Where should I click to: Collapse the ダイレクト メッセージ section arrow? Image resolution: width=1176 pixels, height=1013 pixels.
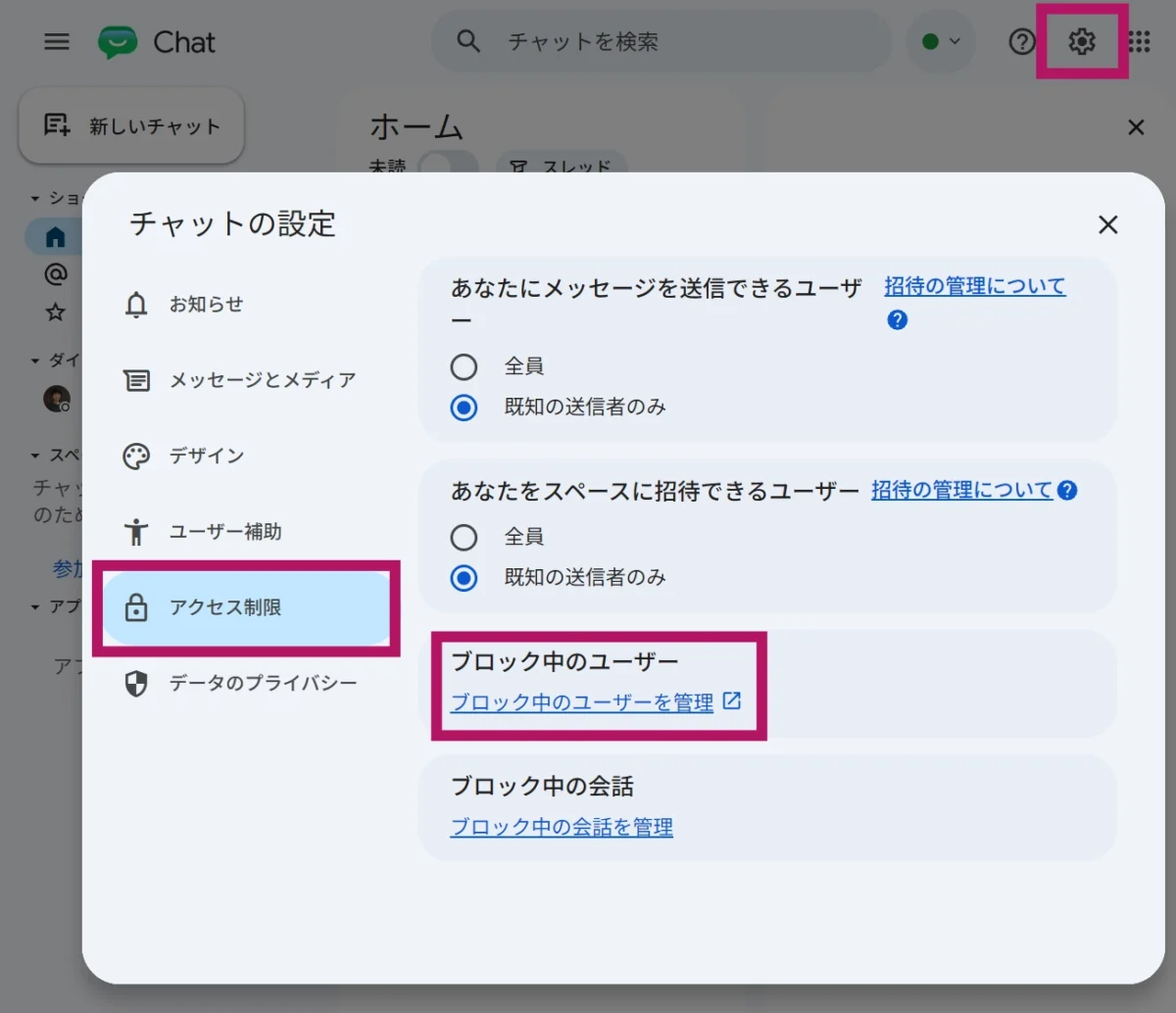tap(35, 361)
